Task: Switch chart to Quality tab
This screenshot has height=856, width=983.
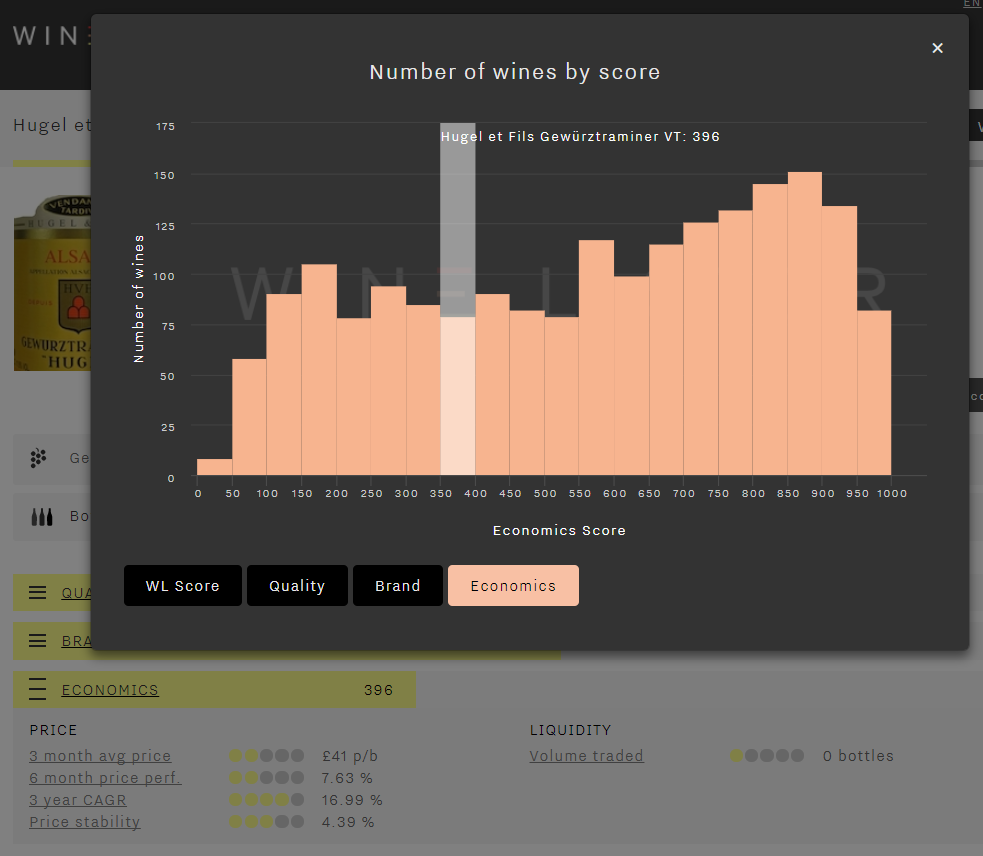Action: pyautogui.click(x=297, y=586)
